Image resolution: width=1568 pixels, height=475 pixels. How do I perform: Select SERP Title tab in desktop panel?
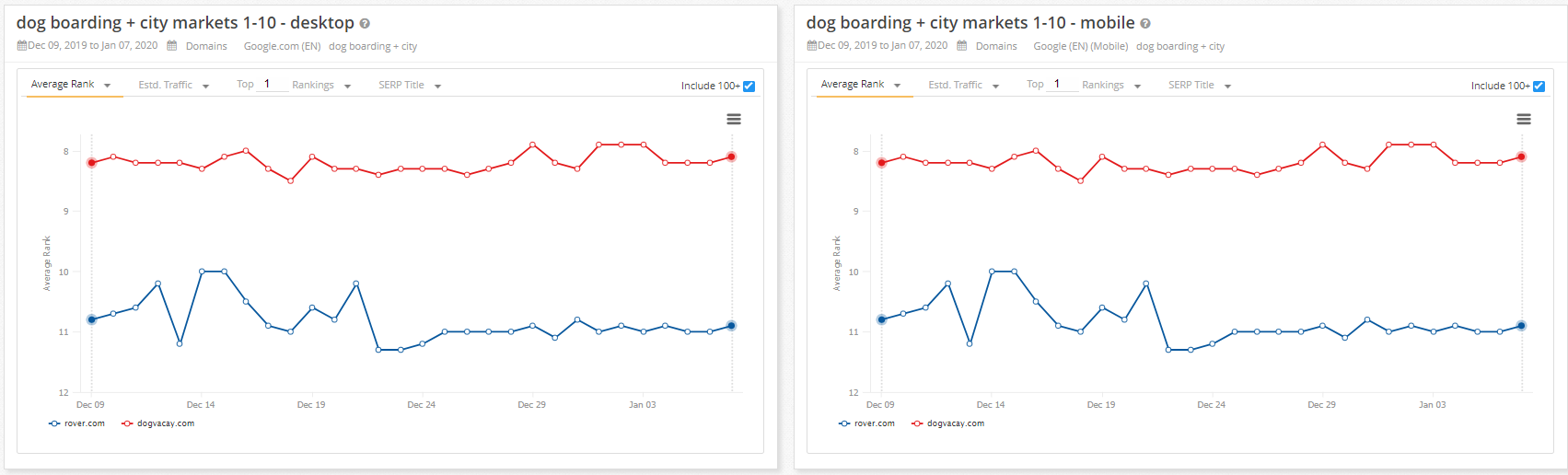click(x=401, y=85)
